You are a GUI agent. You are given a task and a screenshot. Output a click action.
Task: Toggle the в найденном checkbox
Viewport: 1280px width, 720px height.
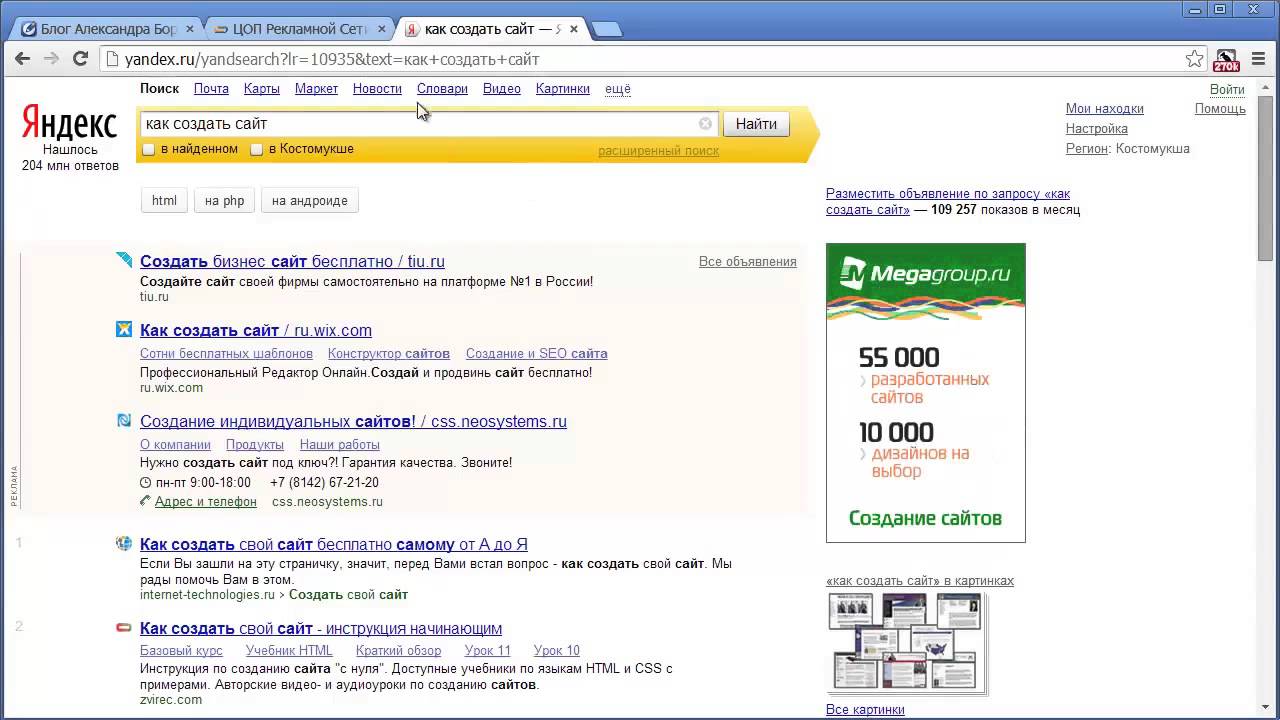pyautogui.click(x=148, y=149)
